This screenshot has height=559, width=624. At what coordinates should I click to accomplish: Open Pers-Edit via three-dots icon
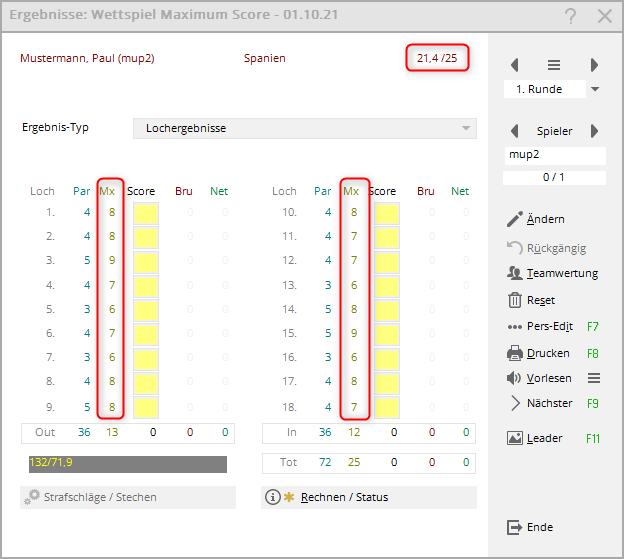pyautogui.click(x=515, y=327)
